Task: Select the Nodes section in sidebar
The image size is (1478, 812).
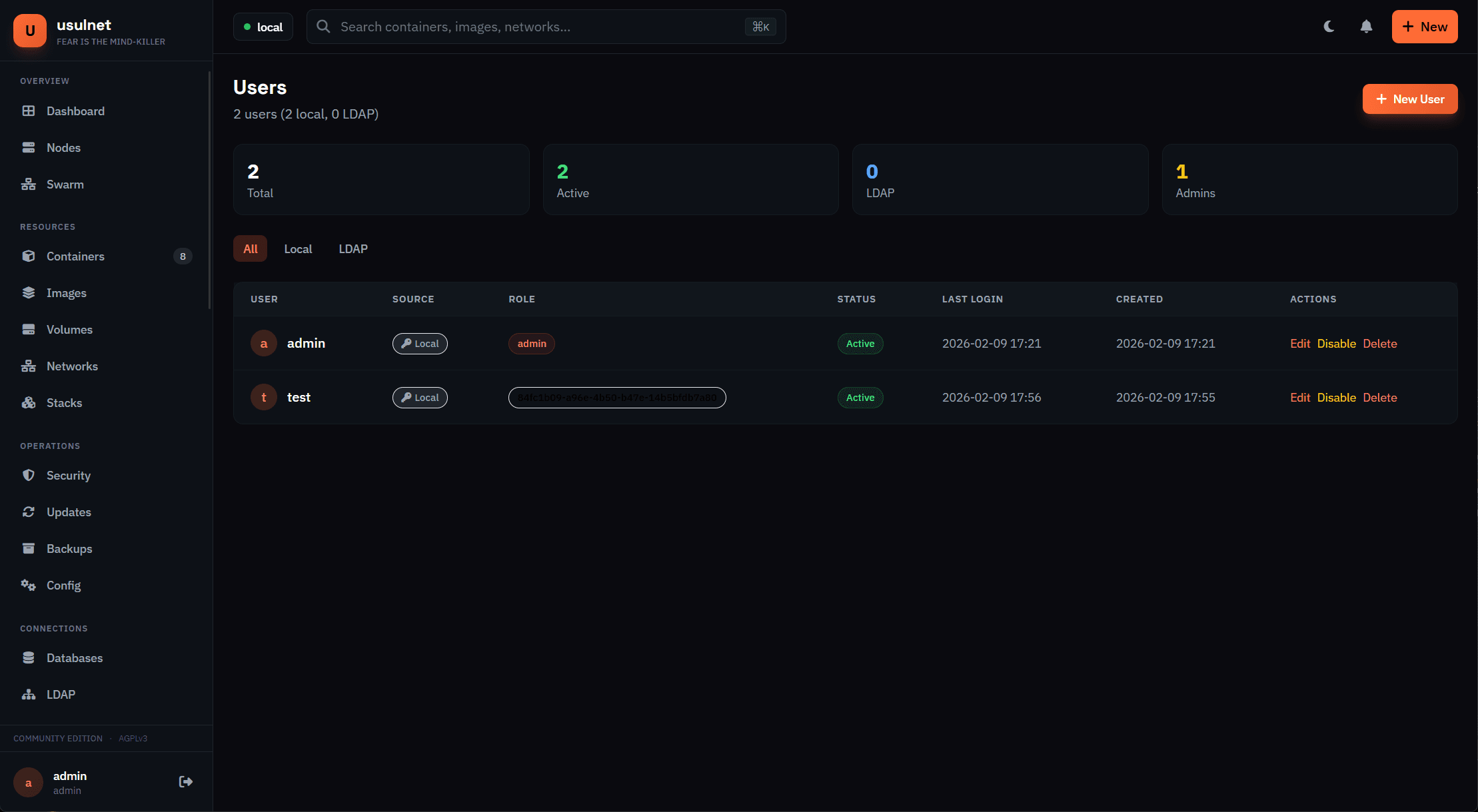Action: [64, 147]
